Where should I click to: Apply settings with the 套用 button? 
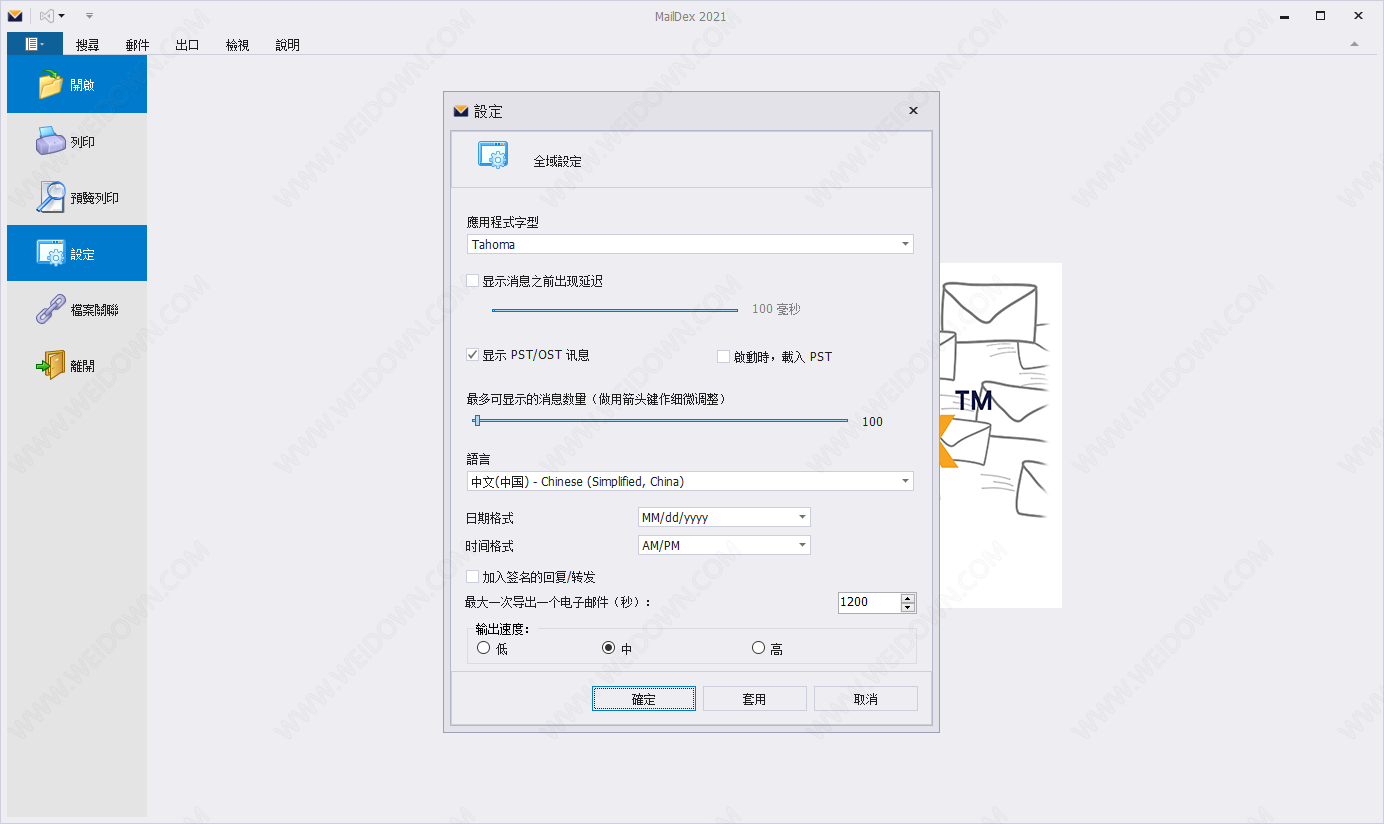pyautogui.click(x=755, y=699)
